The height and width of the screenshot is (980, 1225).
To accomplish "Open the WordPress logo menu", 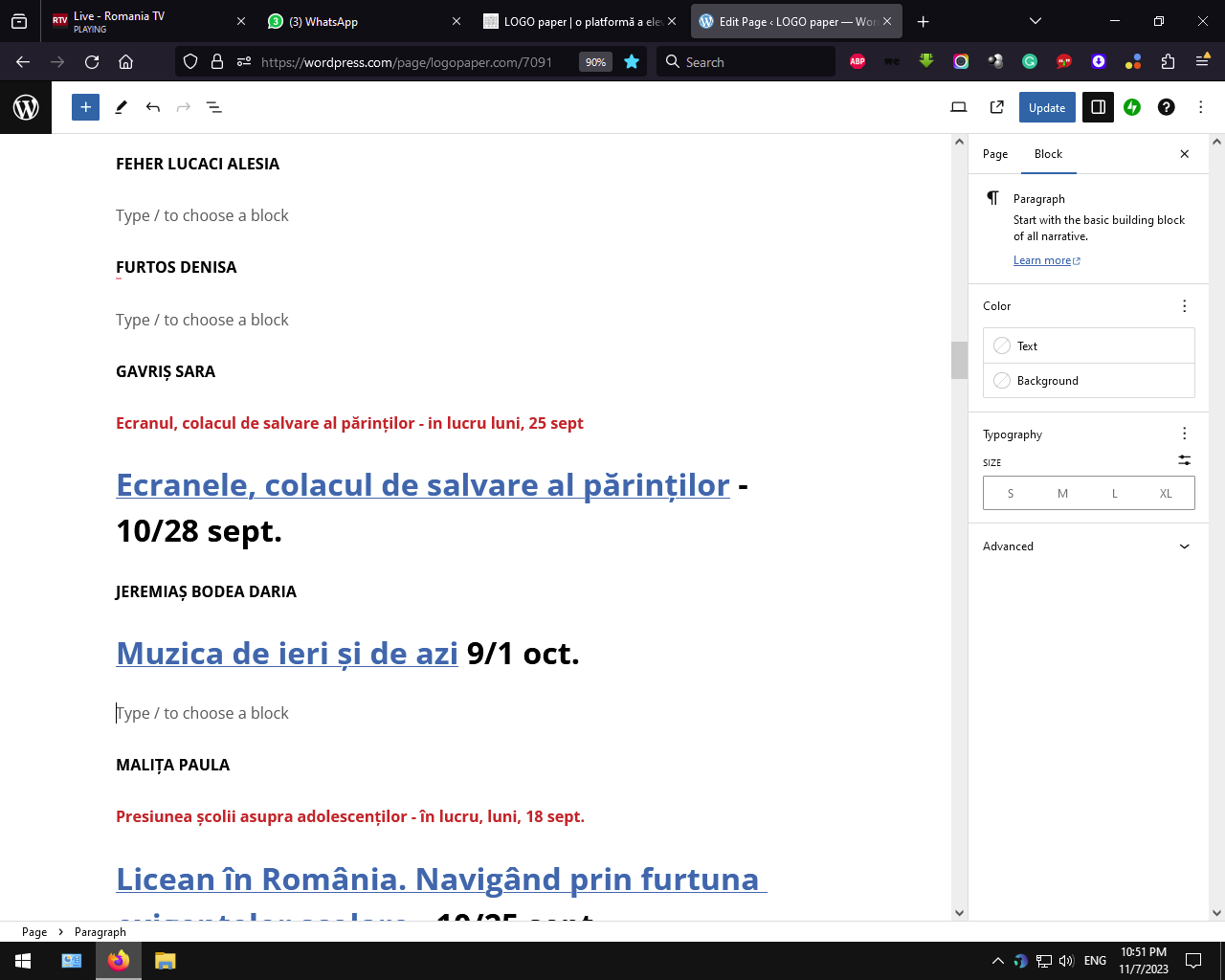I will [26, 107].
